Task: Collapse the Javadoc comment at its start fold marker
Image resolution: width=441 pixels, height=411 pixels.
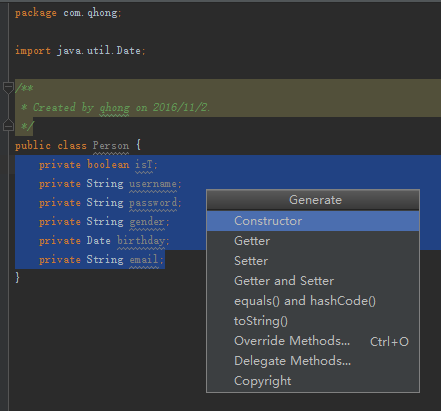Action: point(8,88)
